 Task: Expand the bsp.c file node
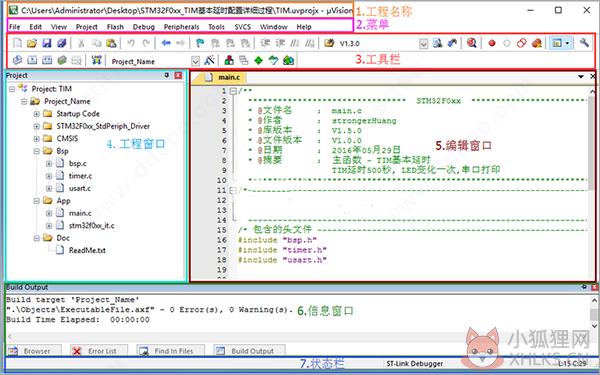point(49,164)
